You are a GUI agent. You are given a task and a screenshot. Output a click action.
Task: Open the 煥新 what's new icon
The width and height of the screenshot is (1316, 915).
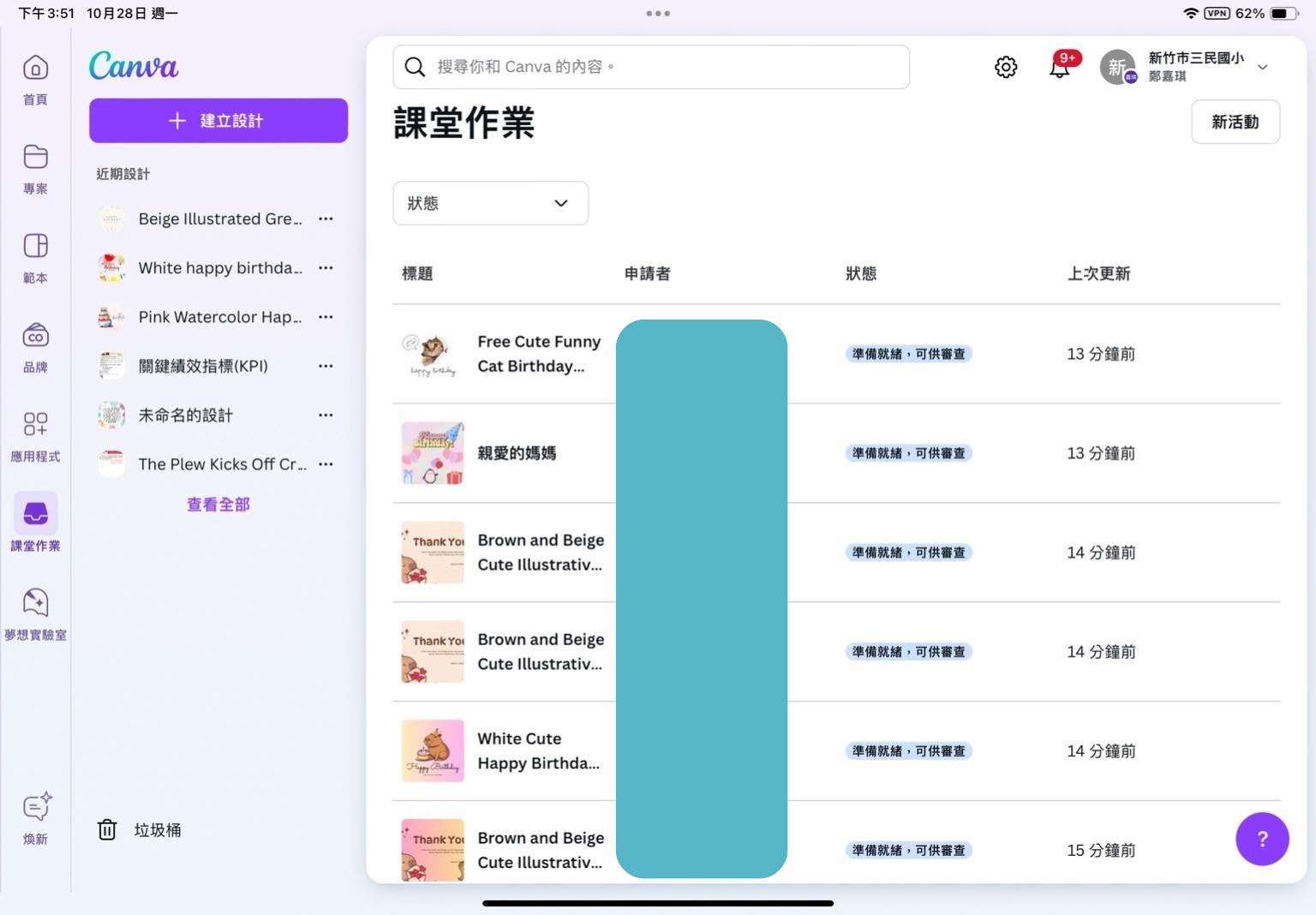[36, 808]
